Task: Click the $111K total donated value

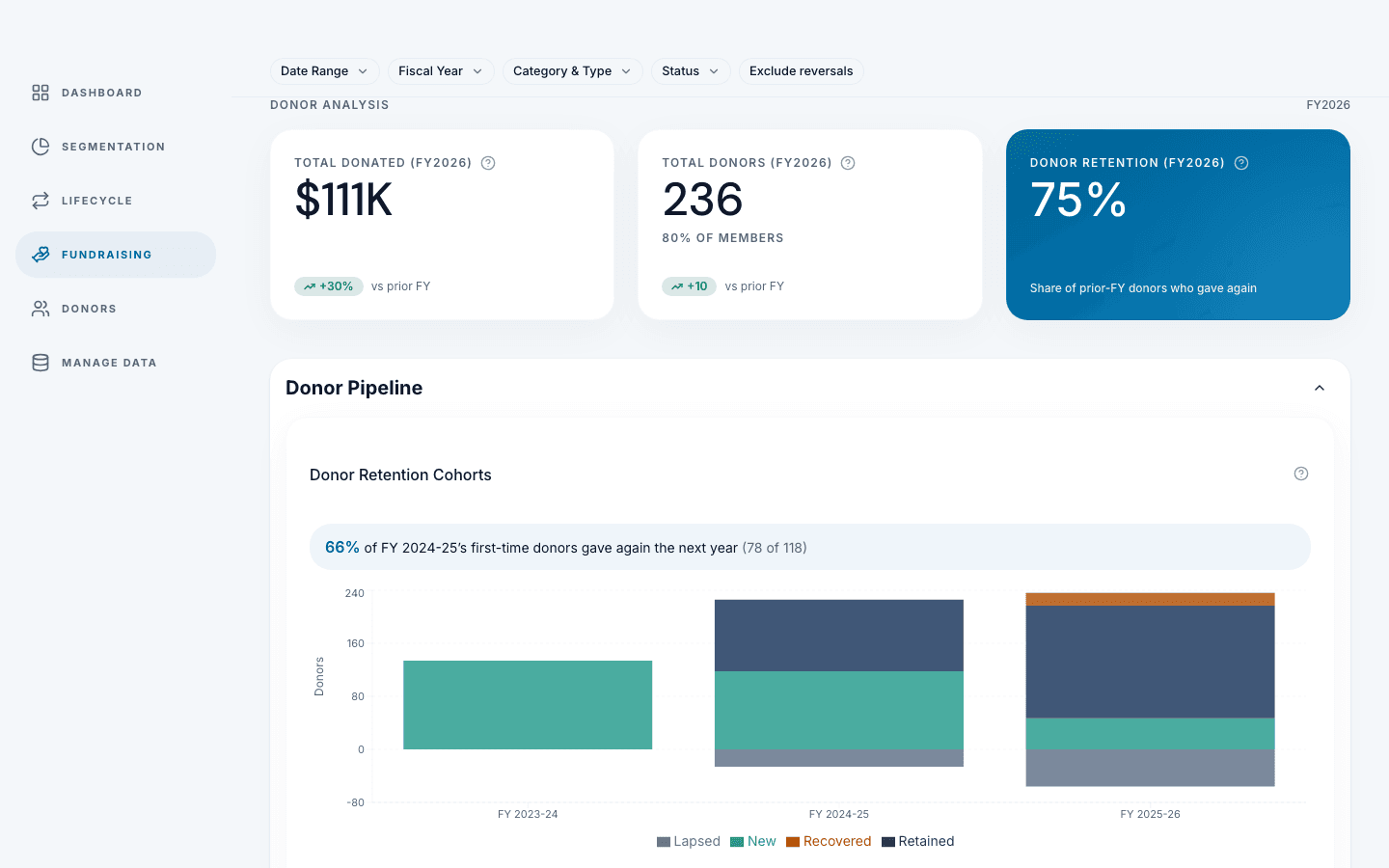Action: tap(343, 200)
